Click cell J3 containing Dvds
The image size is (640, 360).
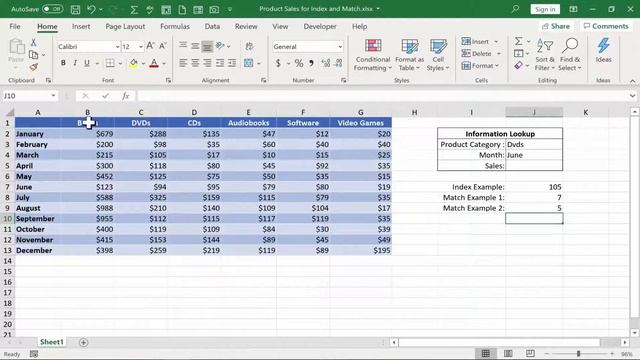pos(534,144)
